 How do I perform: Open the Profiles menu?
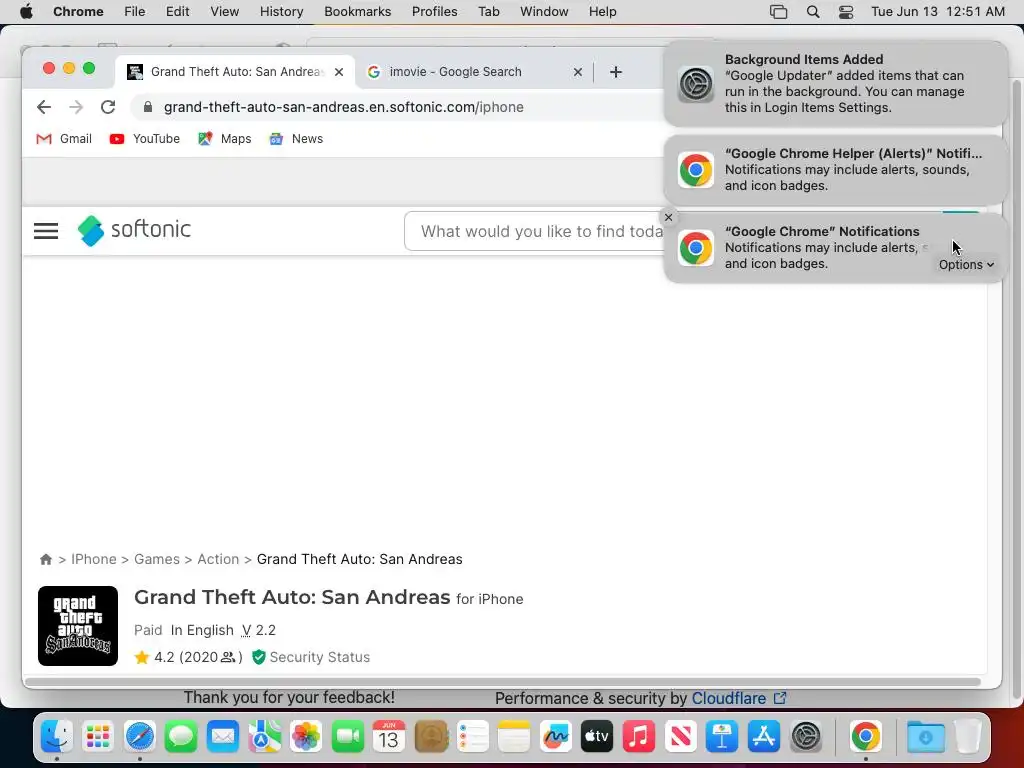[x=434, y=12]
